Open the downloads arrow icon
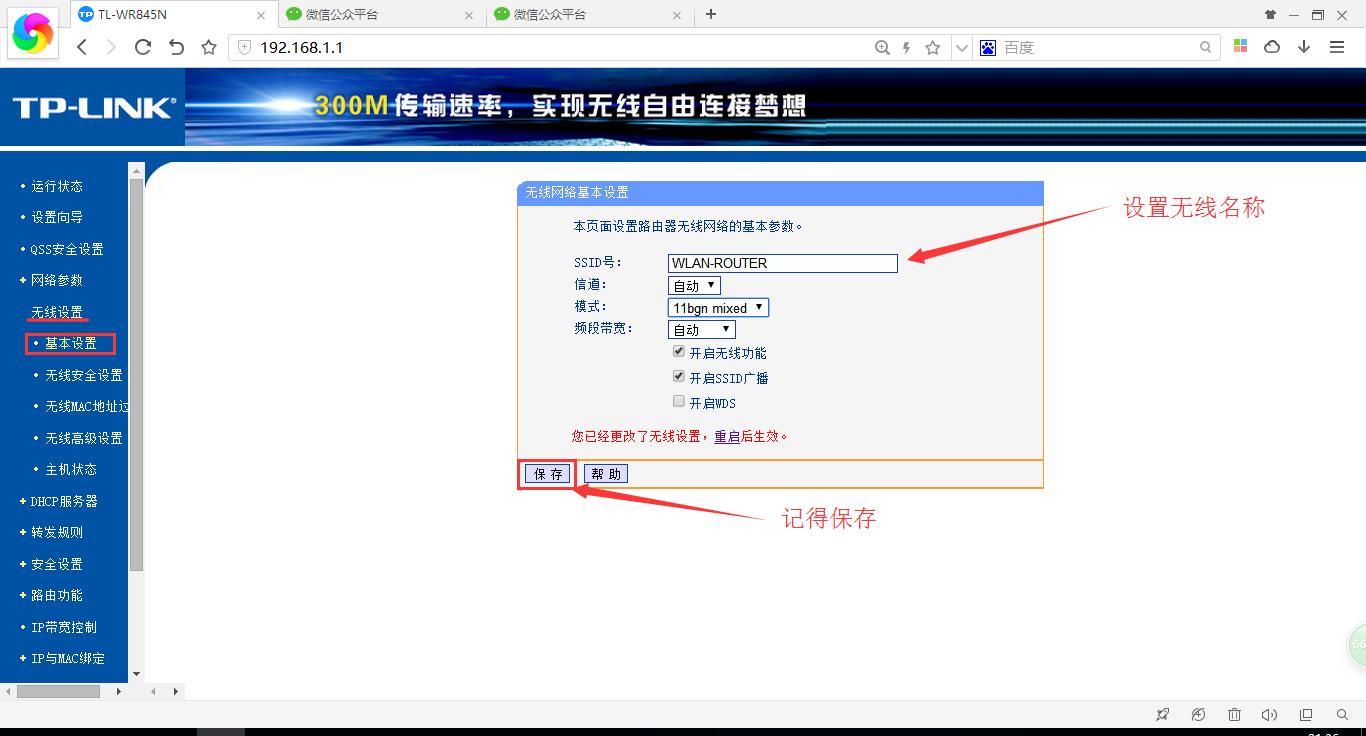1366x736 pixels. click(1304, 47)
